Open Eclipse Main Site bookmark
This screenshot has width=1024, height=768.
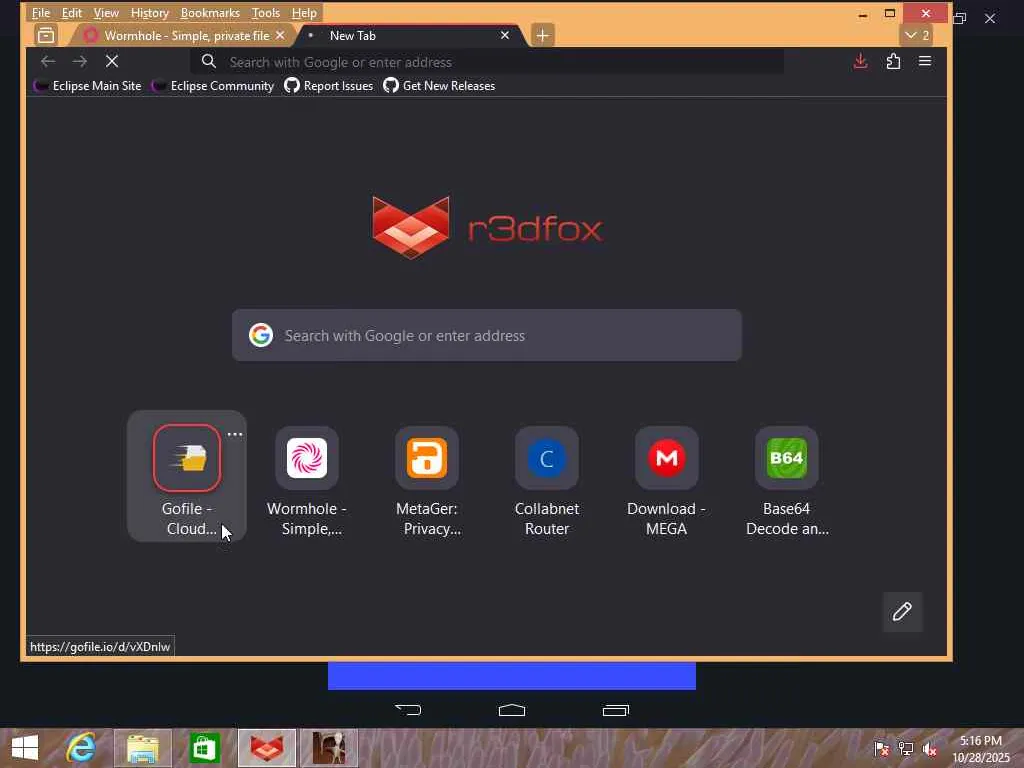coord(88,86)
